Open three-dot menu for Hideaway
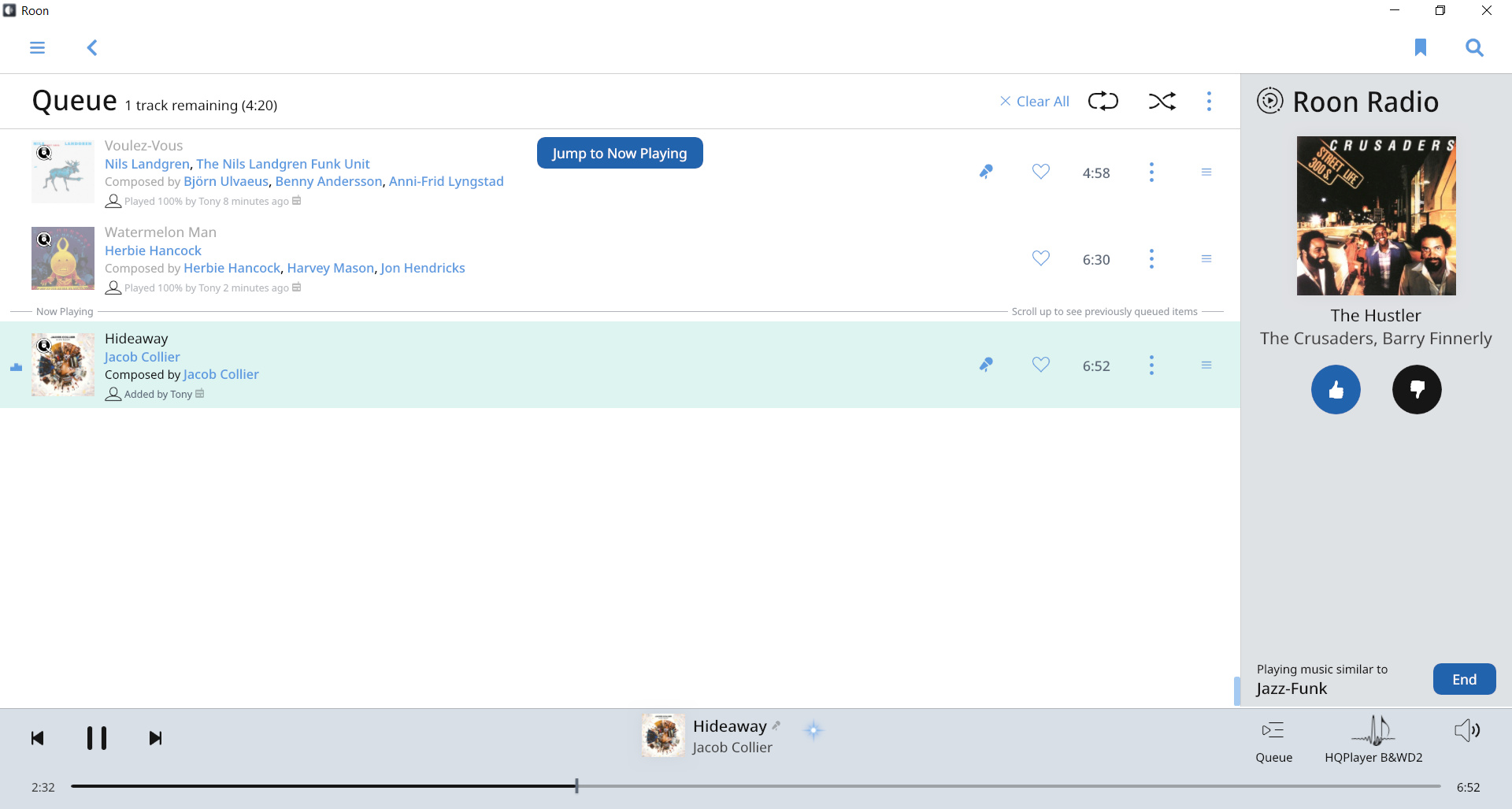The width and height of the screenshot is (1512, 809). tap(1151, 366)
